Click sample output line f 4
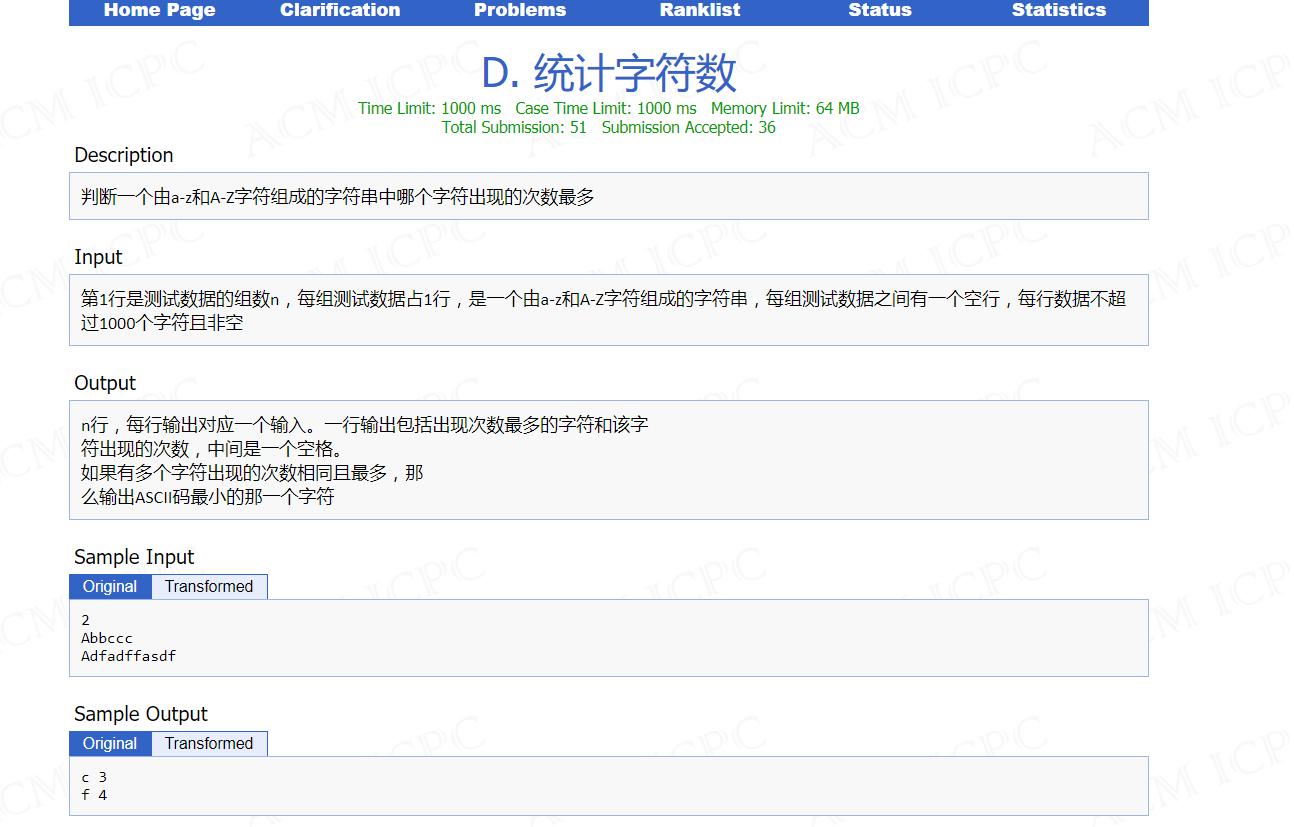The height and width of the screenshot is (827, 1294). [x=94, y=795]
